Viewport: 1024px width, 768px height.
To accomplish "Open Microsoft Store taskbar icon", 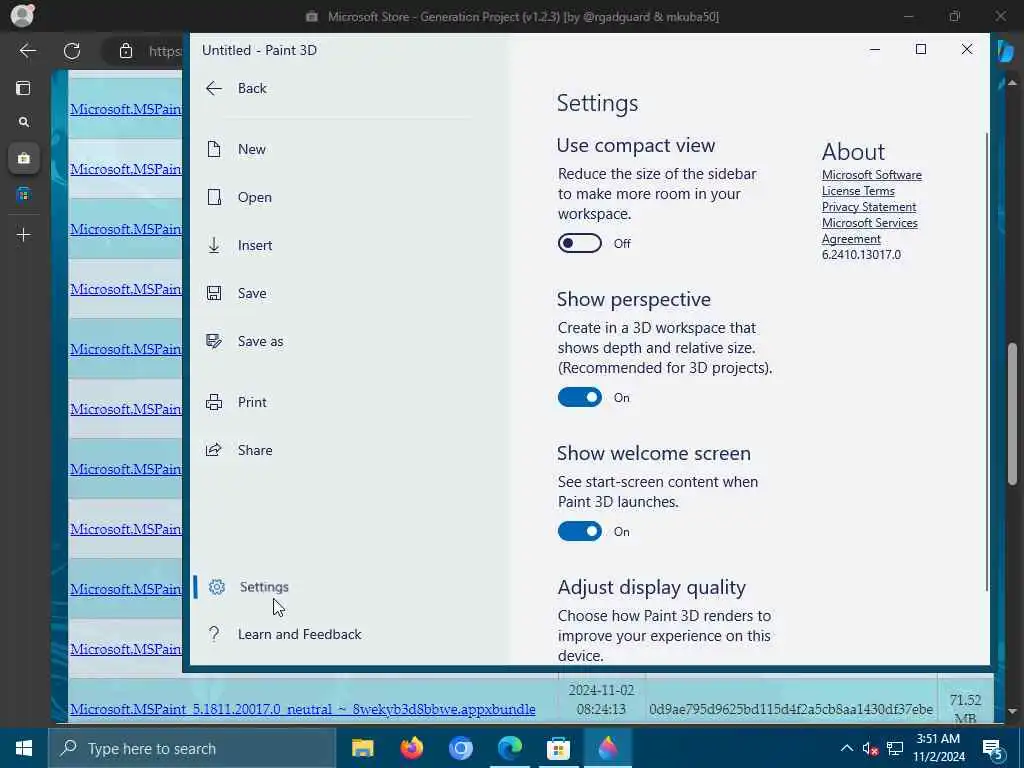I will [x=558, y=748].
